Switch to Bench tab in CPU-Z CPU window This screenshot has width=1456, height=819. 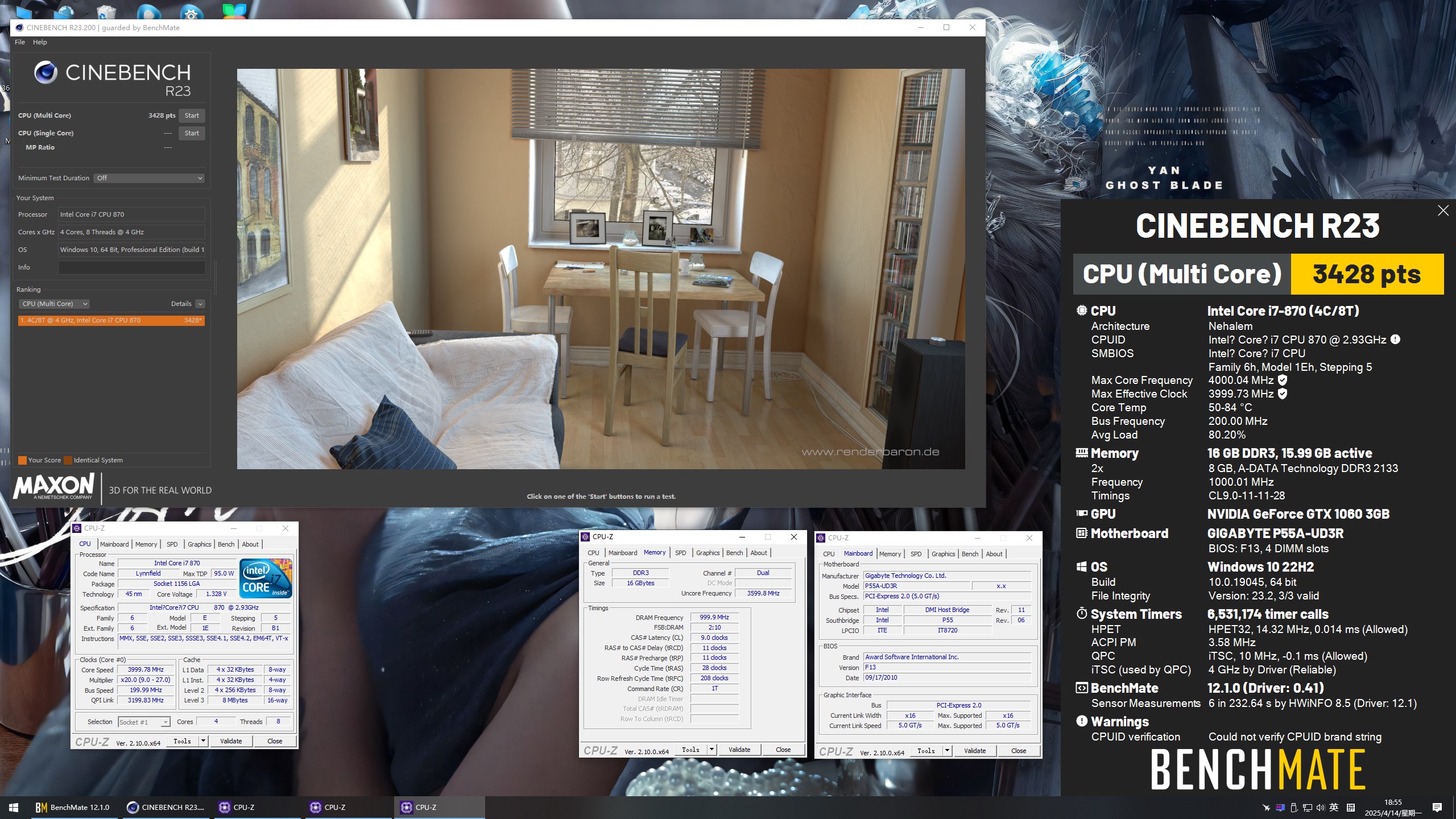pyautogui.click(x=226, y=544)
